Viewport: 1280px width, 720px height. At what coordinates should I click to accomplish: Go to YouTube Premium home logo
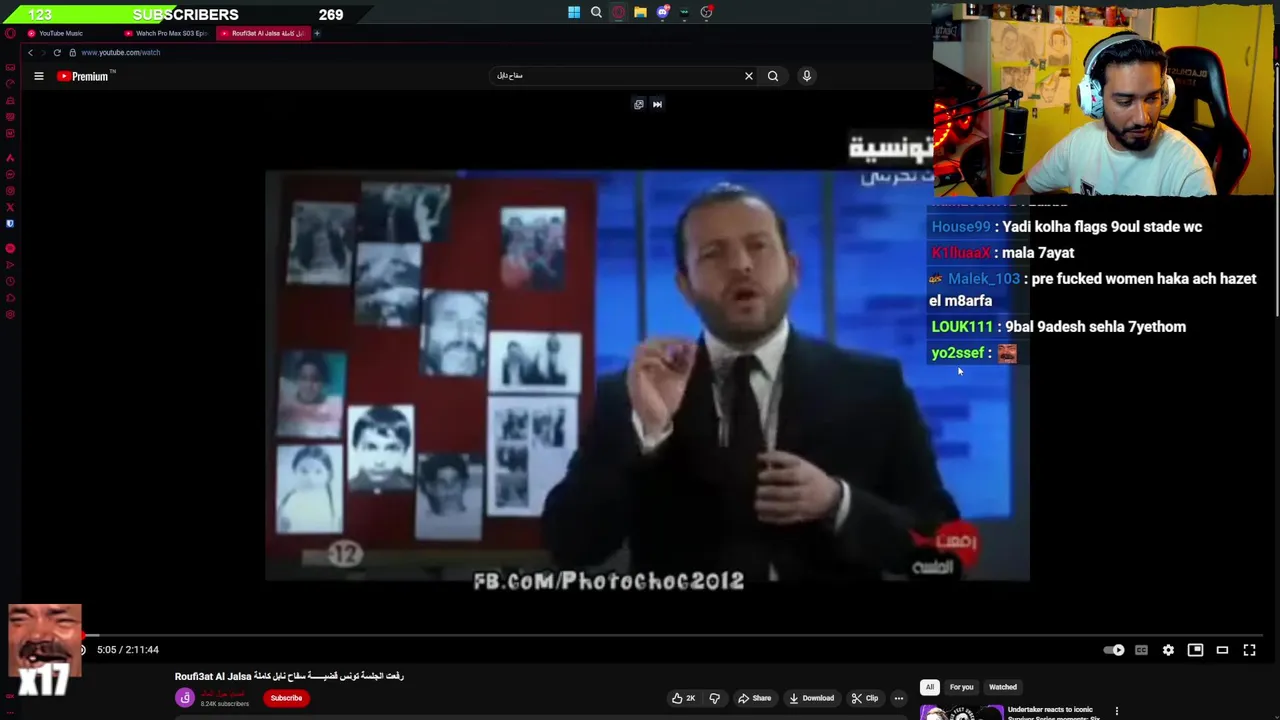(x=86, y=76)
